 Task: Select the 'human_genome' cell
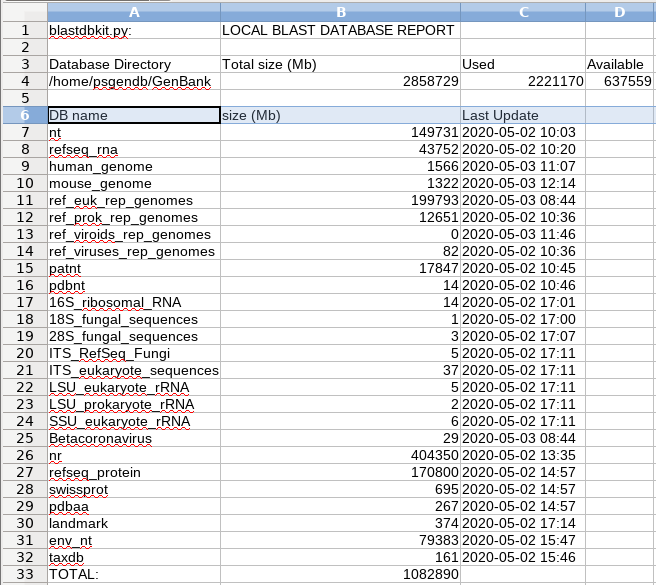[132, 166]
